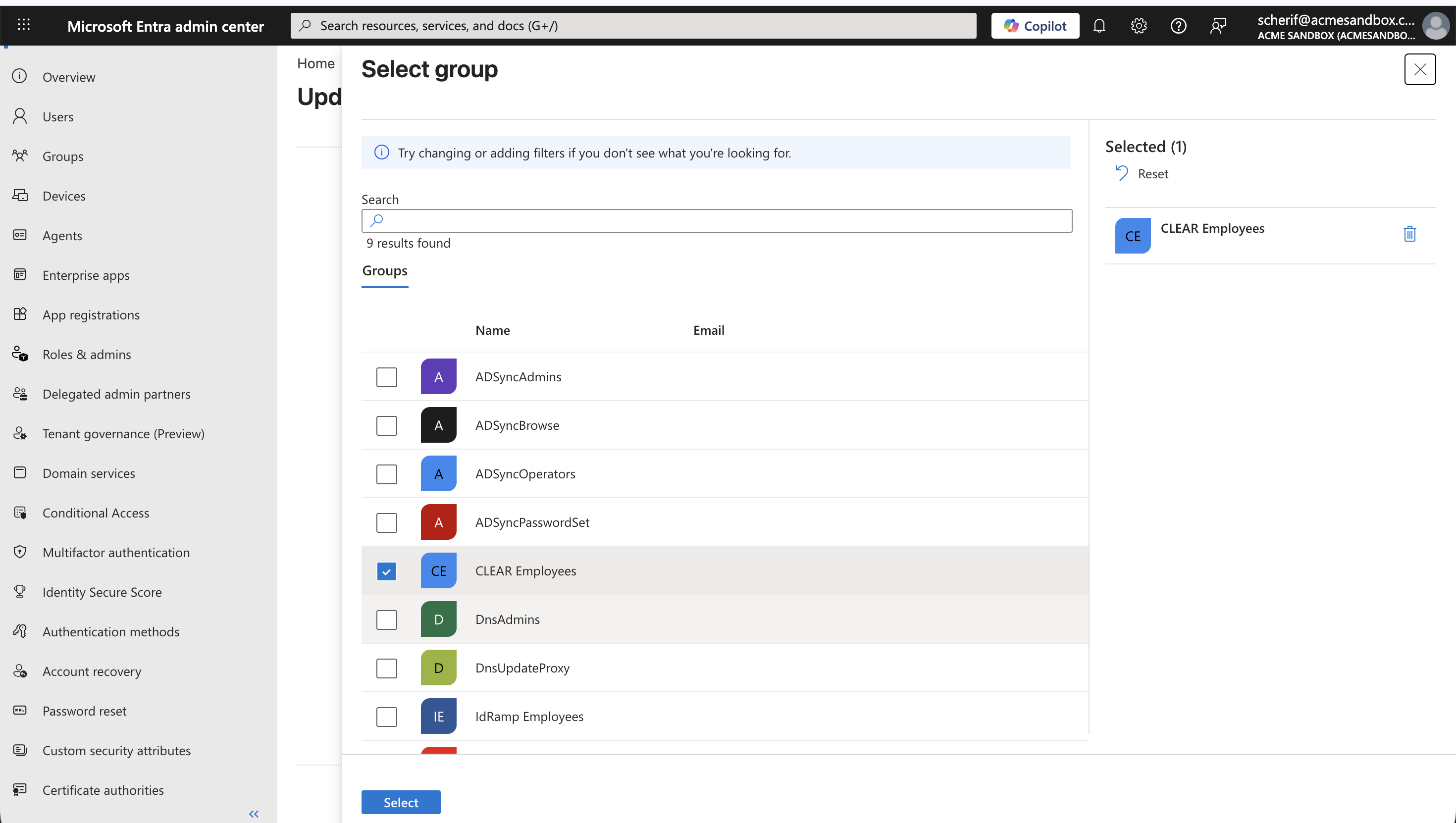Remove CLEAR Employees with the trash icon

point(1409,234)
